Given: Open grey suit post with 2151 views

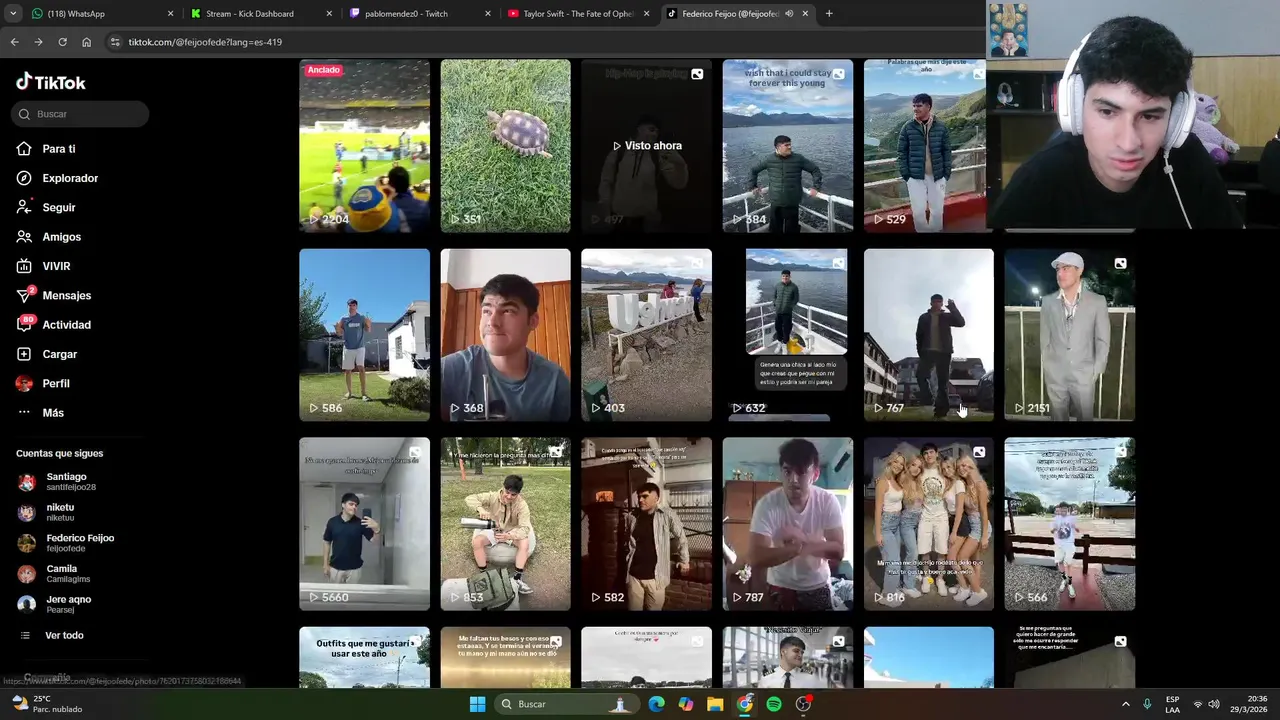Looking at the screenshot, I should pos(1069,335).
